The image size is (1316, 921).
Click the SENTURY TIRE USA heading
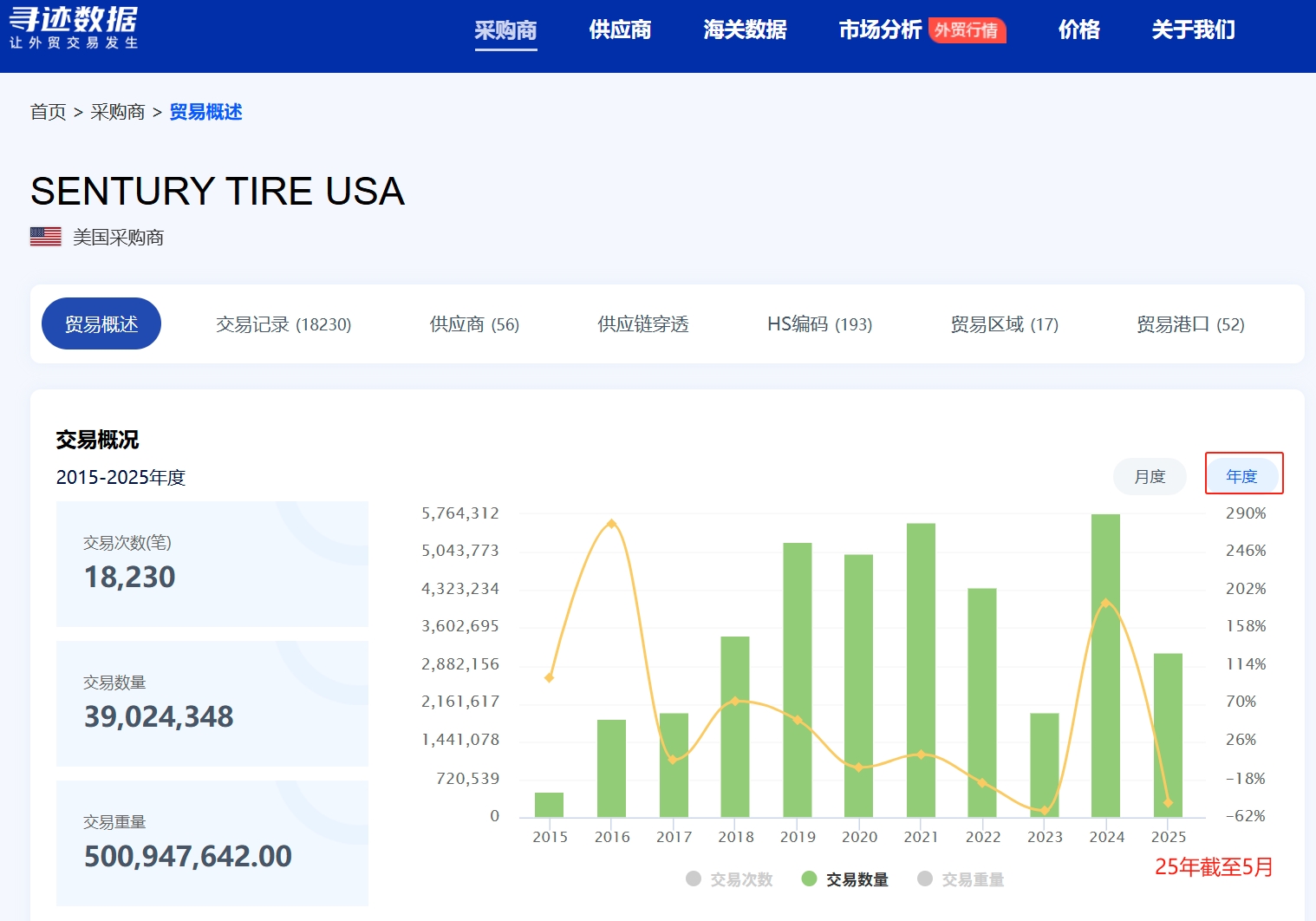(x=218, y=191)
